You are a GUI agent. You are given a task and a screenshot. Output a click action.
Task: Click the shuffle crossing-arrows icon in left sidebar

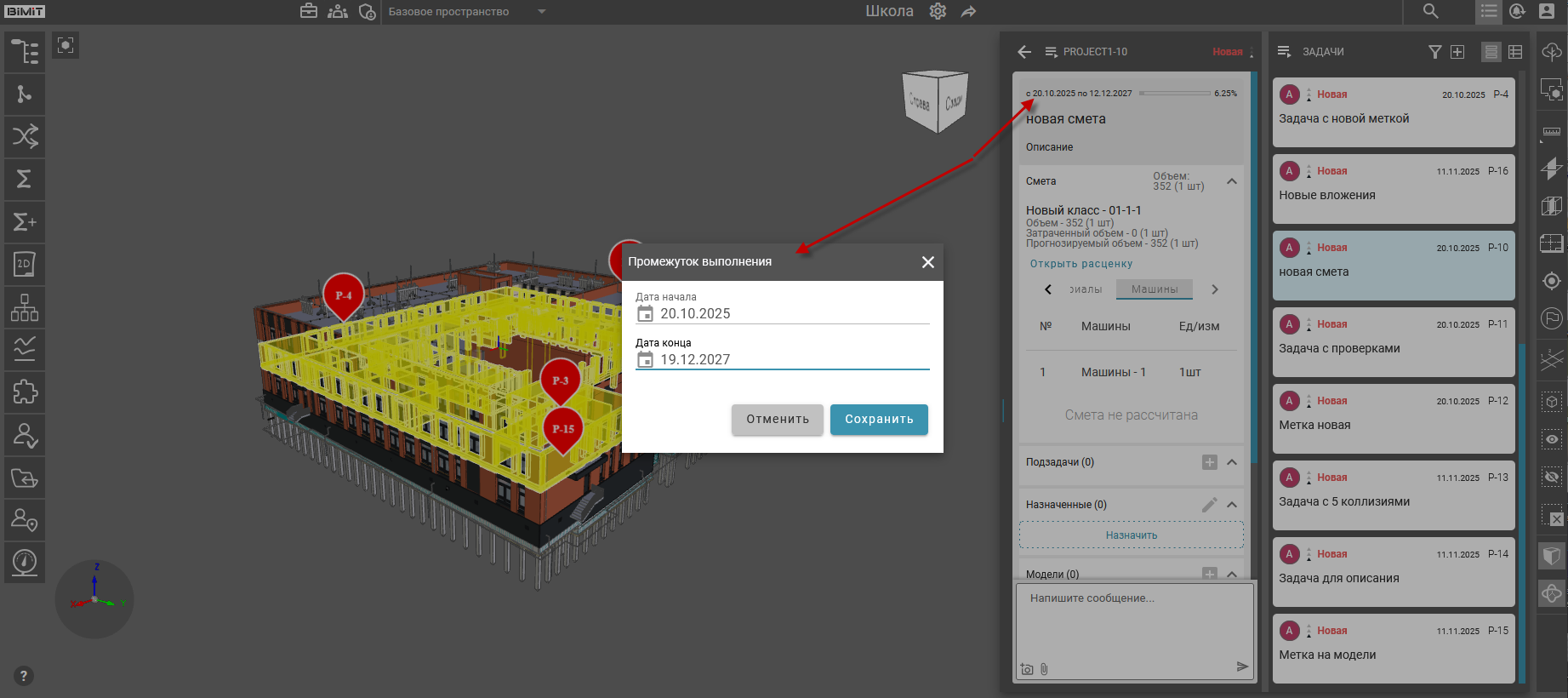point(25,136)
